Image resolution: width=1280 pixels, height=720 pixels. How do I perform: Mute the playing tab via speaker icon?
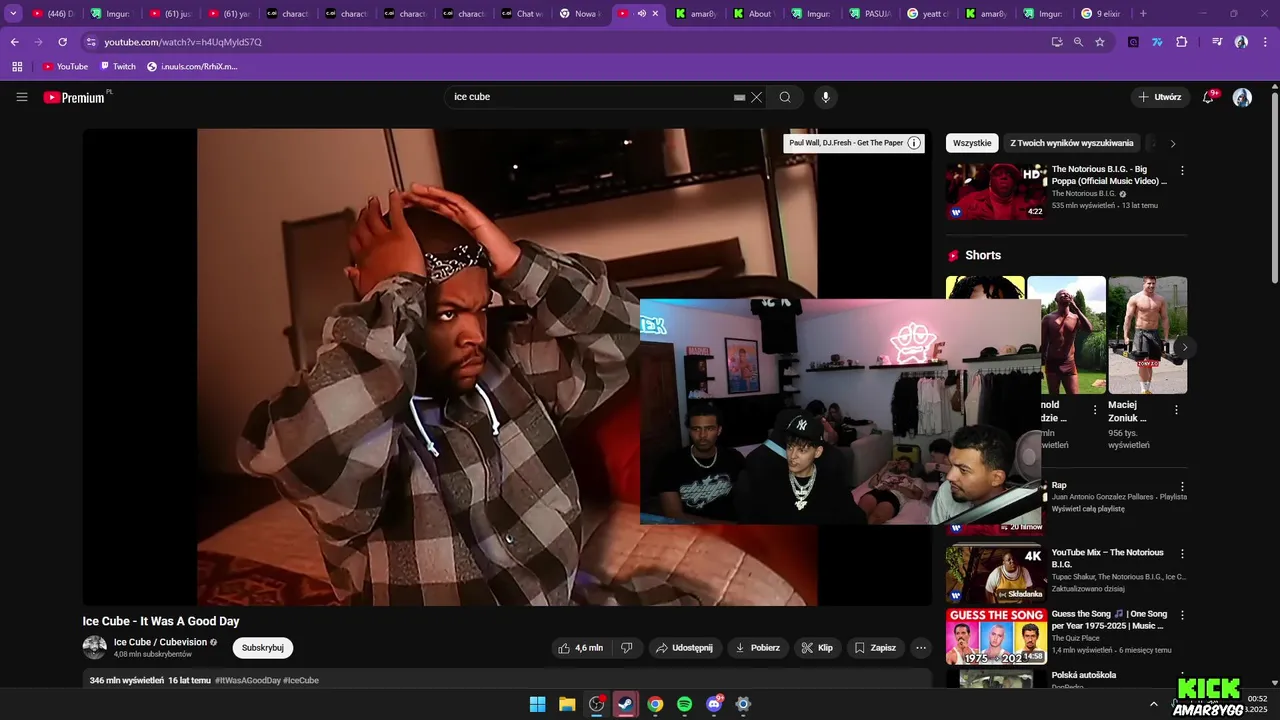pos(642,14)
